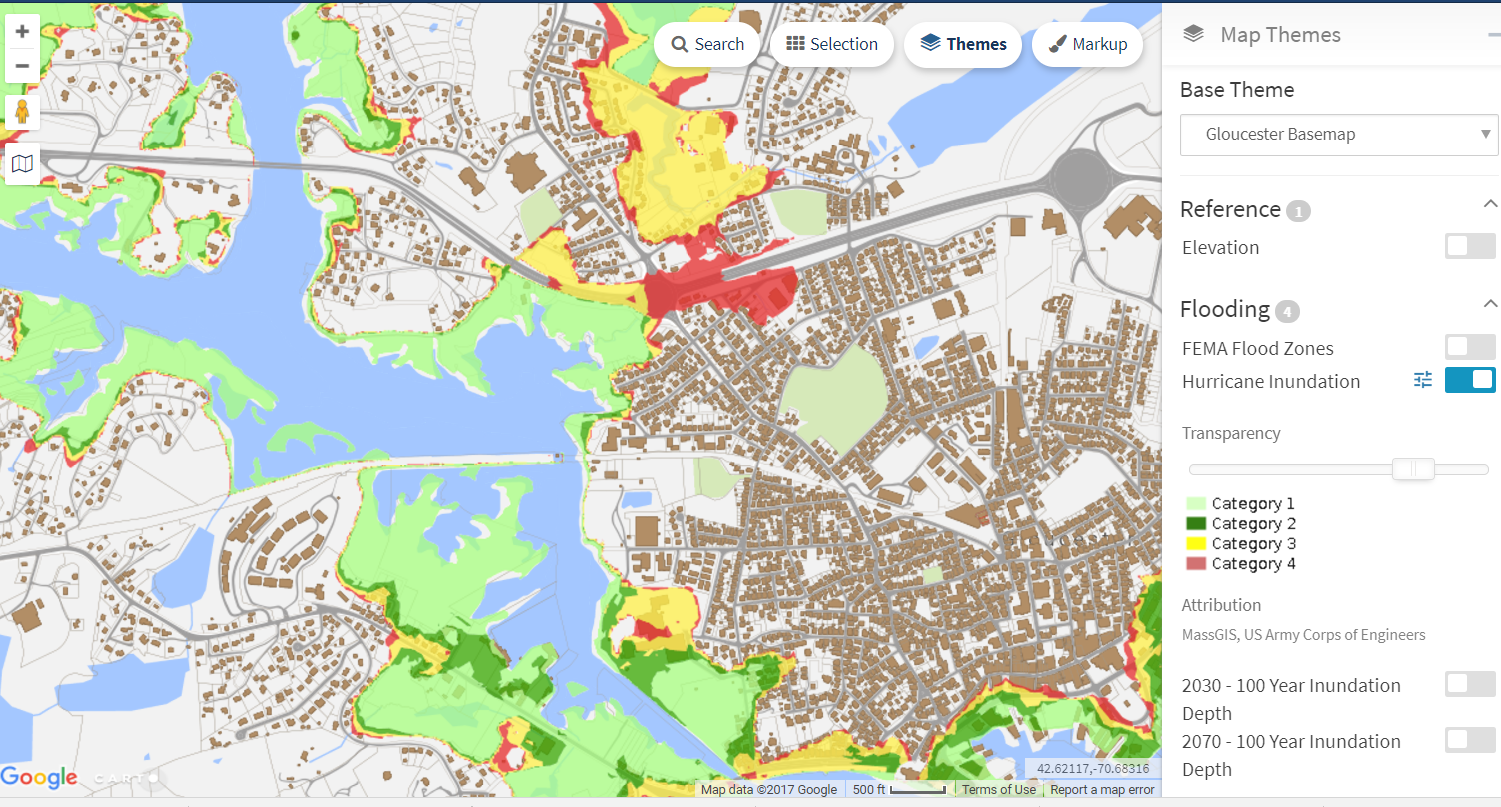Click the Map Themes layers icon

coord(1193,34)
